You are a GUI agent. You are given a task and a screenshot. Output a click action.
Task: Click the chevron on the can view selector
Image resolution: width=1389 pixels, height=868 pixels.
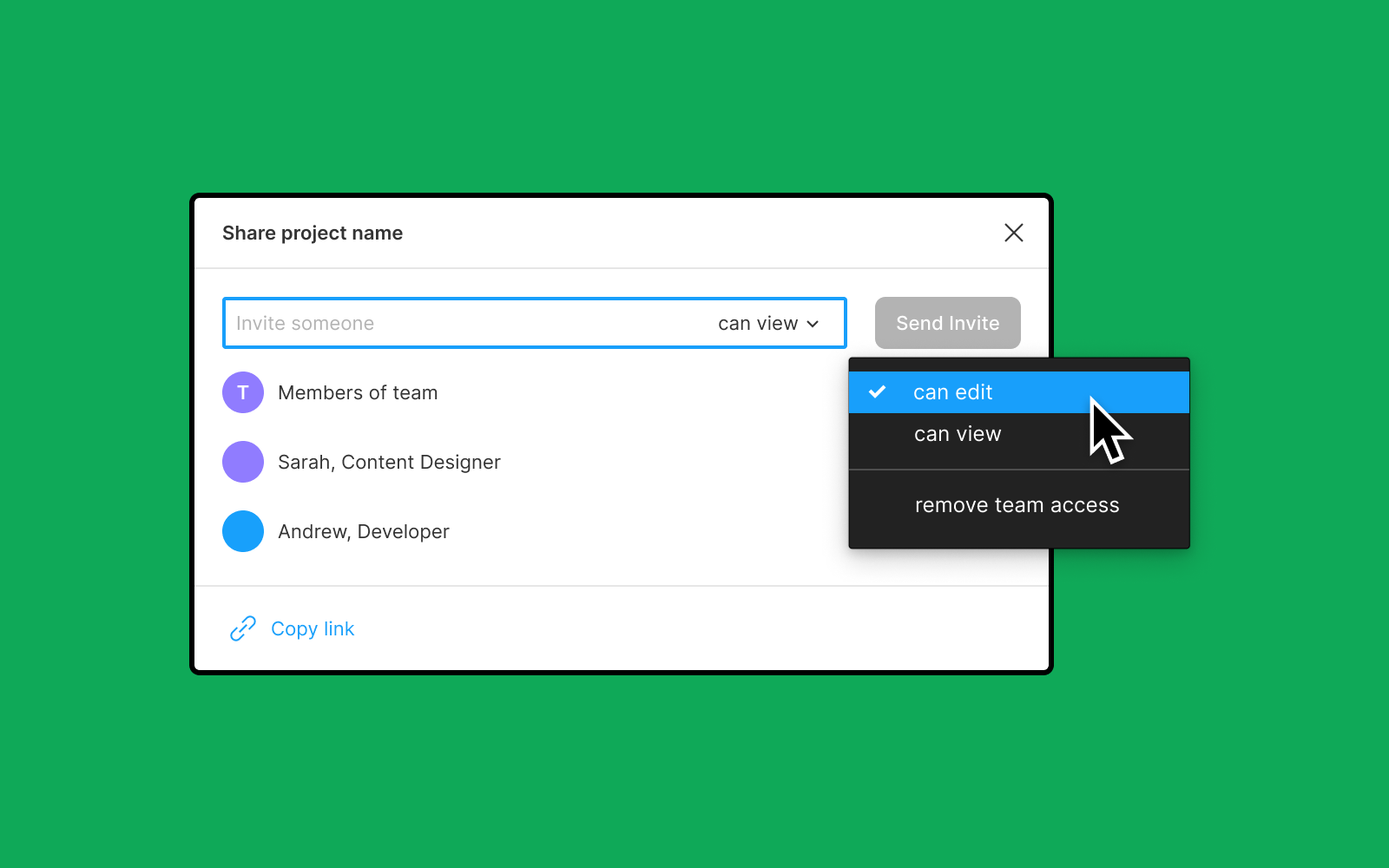tap(813, 323)
